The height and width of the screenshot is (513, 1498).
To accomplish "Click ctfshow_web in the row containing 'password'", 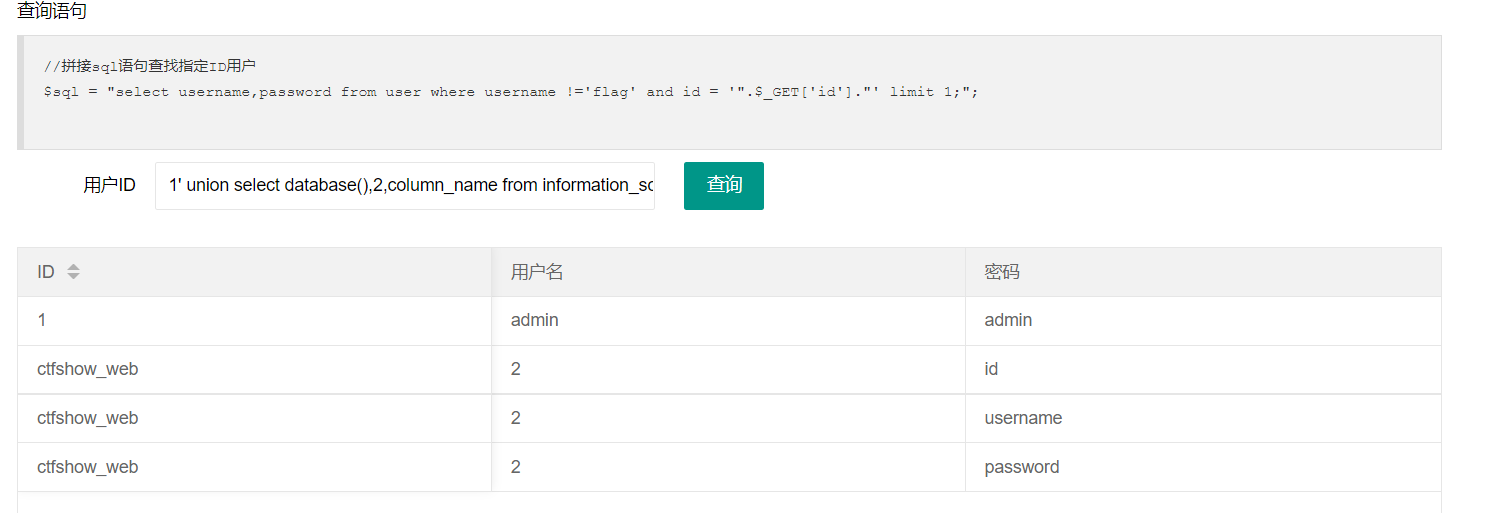I will click(x=88, y=468).
